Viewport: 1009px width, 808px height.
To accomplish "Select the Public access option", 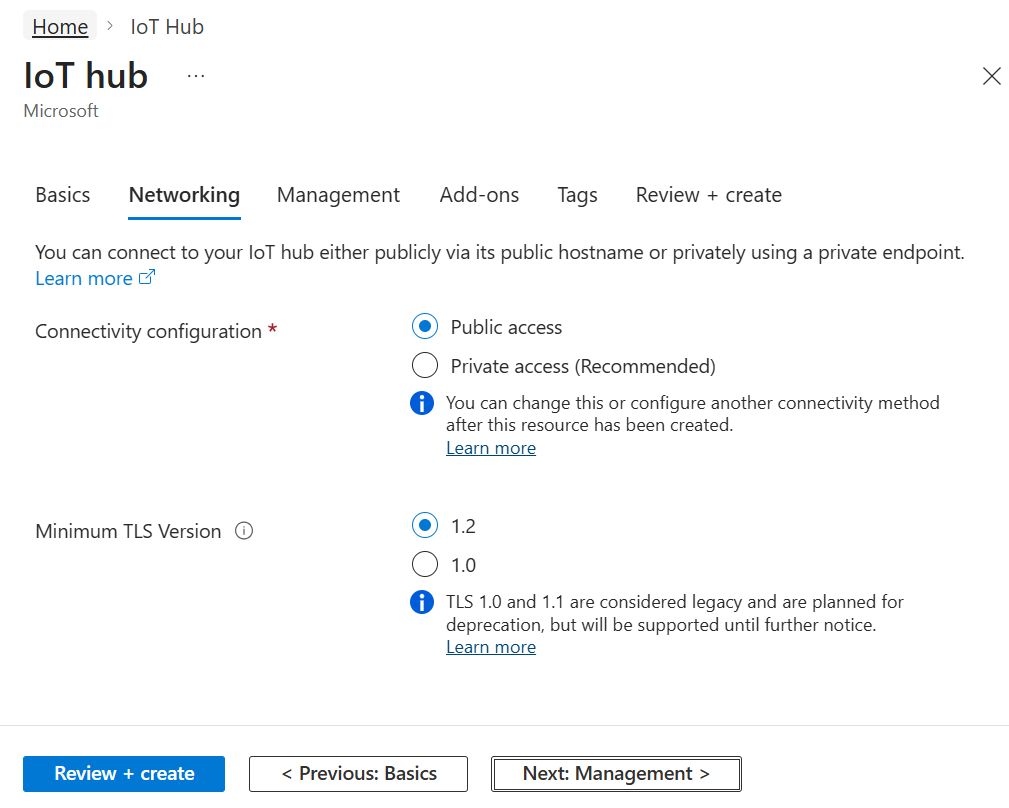I will click(x=425, y=326).
